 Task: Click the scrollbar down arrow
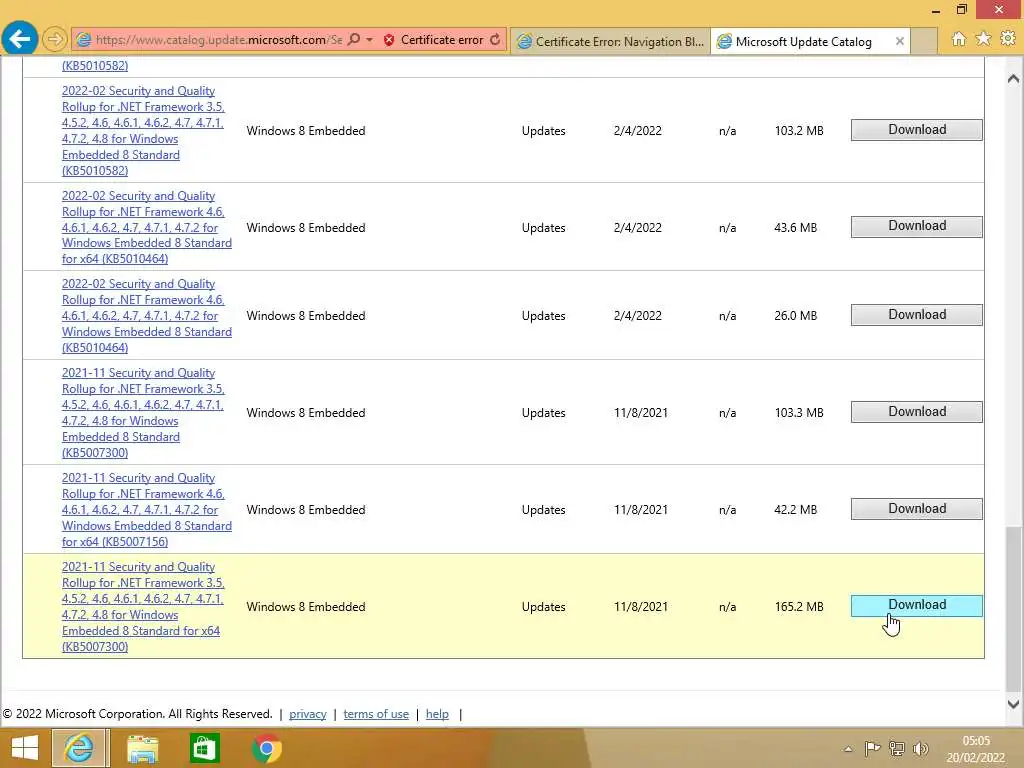1013,704
